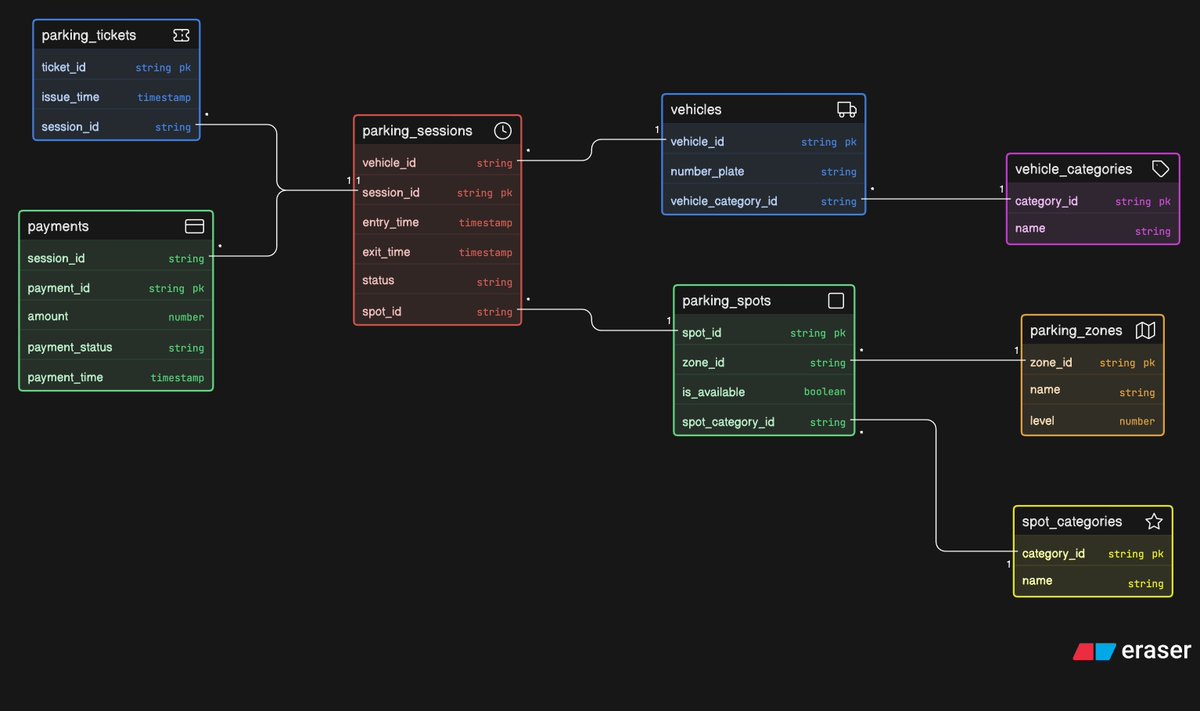Click the credit card icon on payments table

click(195, 226)
